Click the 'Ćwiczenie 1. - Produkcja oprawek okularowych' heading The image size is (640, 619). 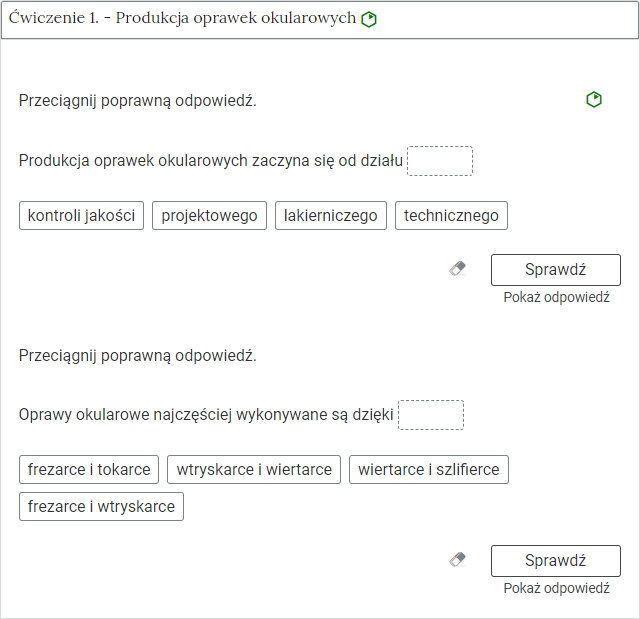tap(181, 20)
